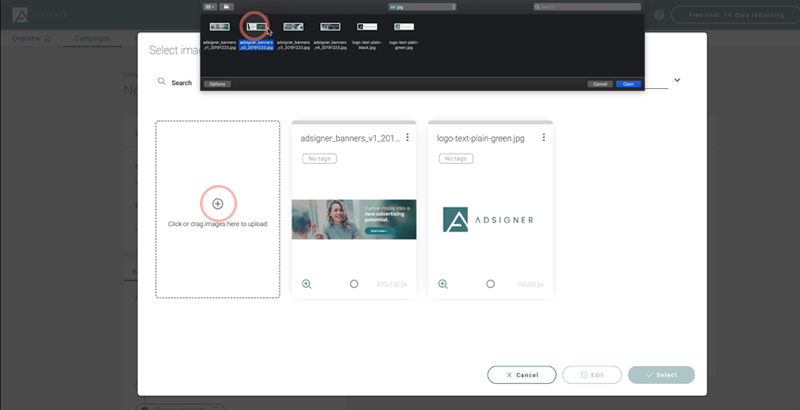The image size is (800, 410).
Task: Open more options for logo-text-plain-green.jpg card
Action: coord(544,137)
